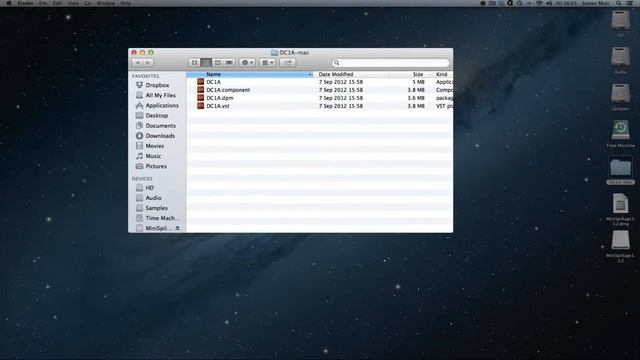Select the DC1A.vst file icon
Screen dimensions: 640x360
coord(200,106)
